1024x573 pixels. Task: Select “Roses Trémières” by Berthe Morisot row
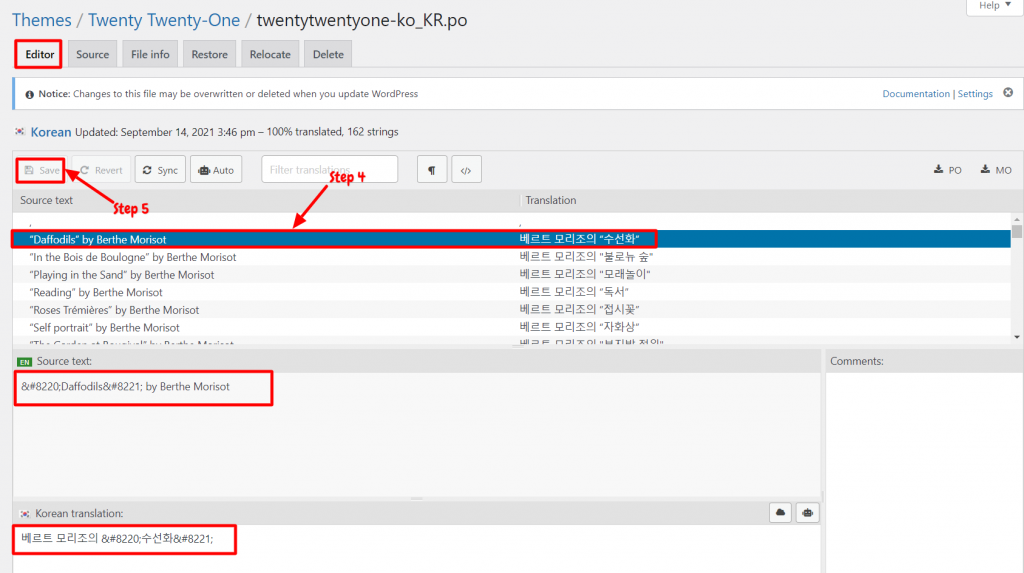[511, 310]
